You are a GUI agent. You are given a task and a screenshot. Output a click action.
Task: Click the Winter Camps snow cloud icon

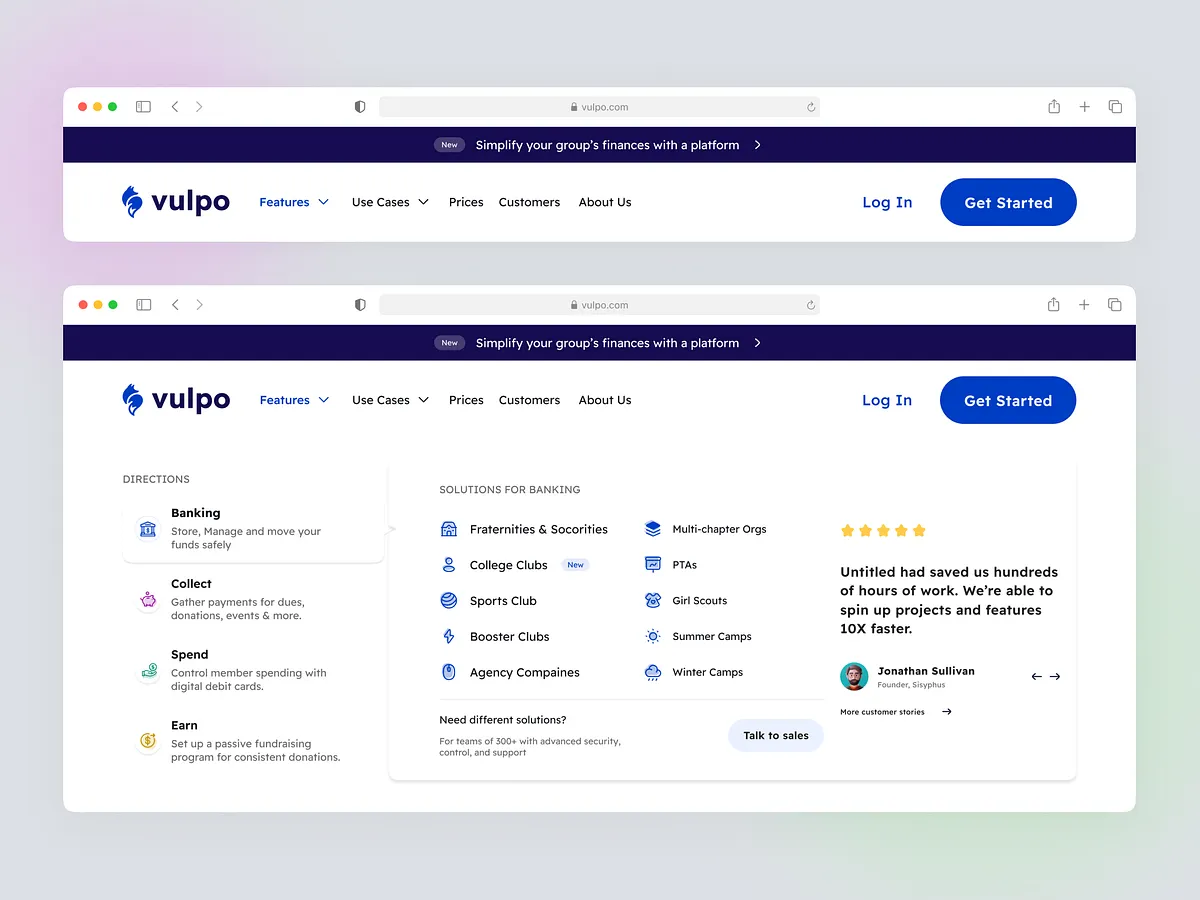pyautogui.click(x=653, y=673)
